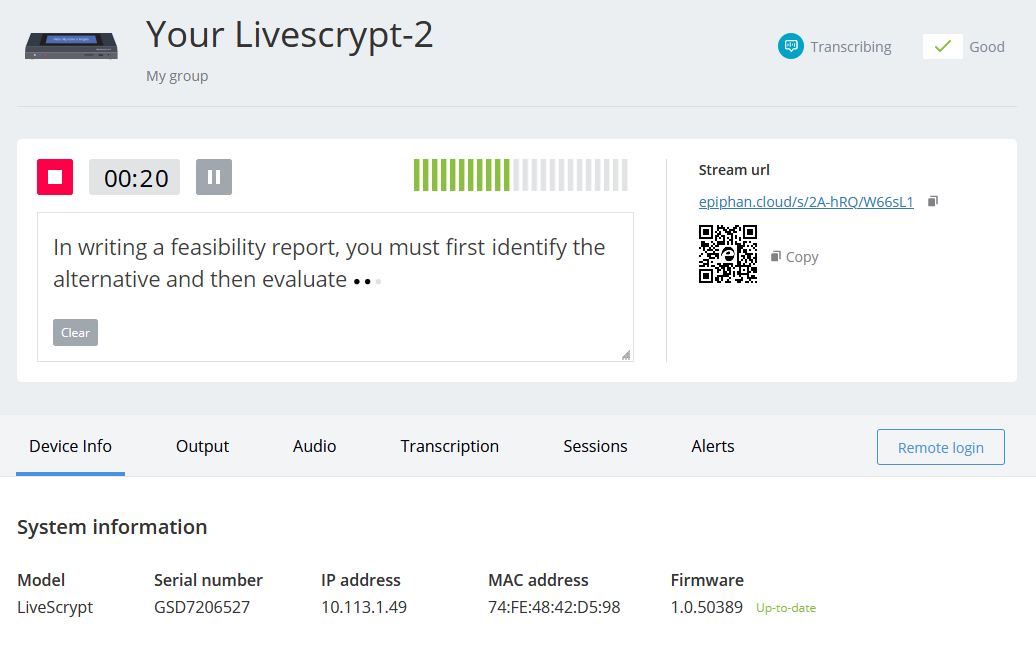Click the stream QR code

(x=728, y=254)
